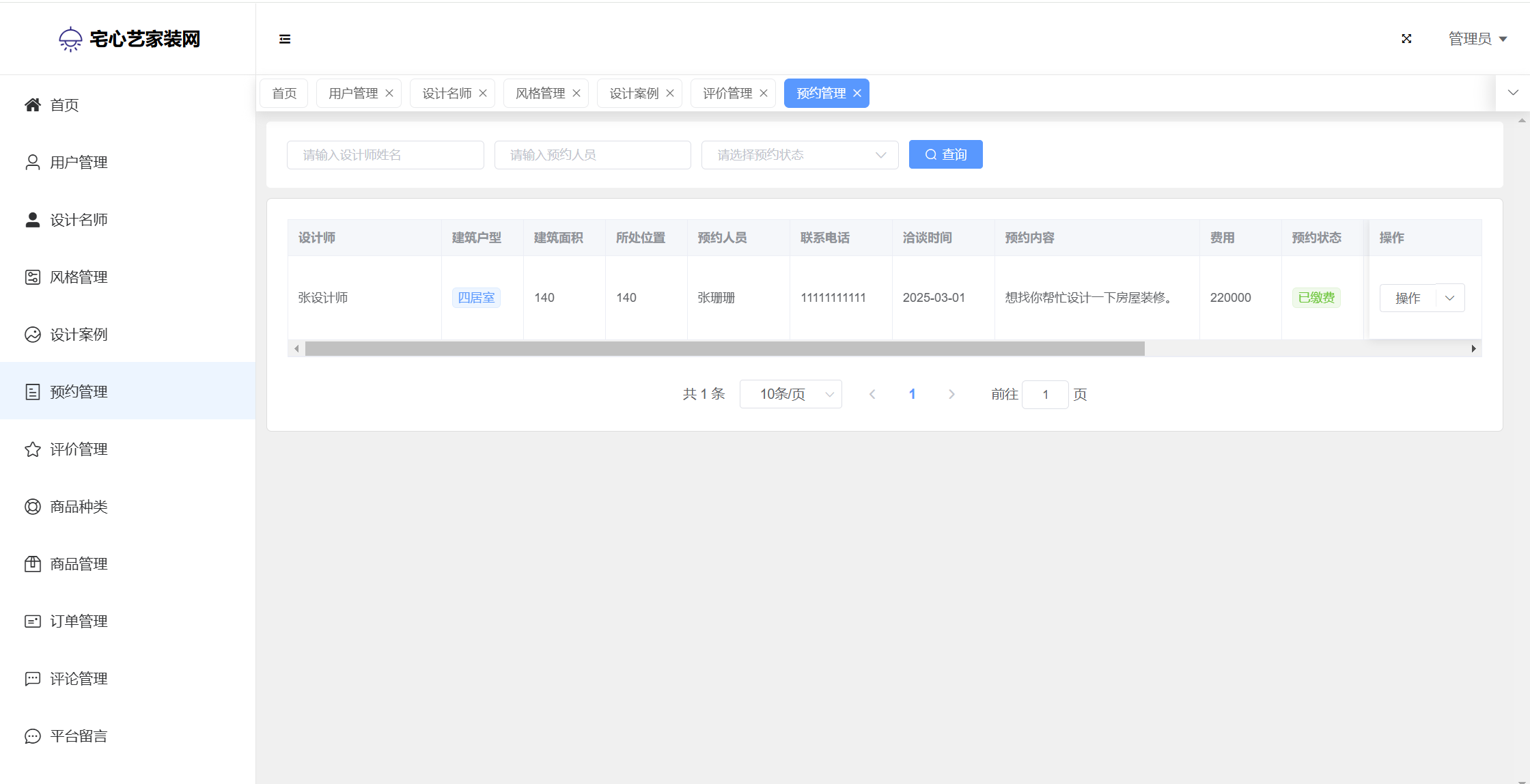Screen dimensions: 1530x784
Task: Click the fullscreen toggle icon
Action: tap(1406, 39)
